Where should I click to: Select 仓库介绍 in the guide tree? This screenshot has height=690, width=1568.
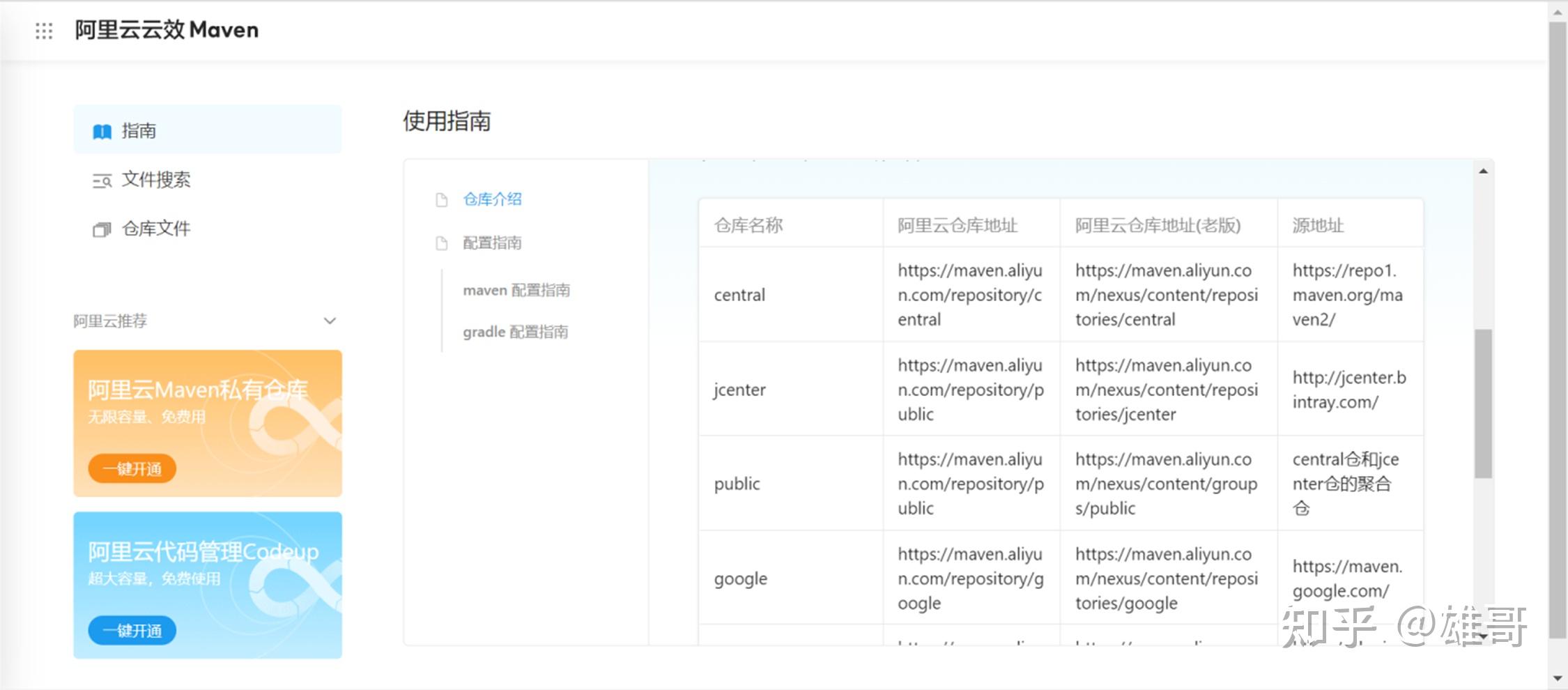tap(492, 199)
